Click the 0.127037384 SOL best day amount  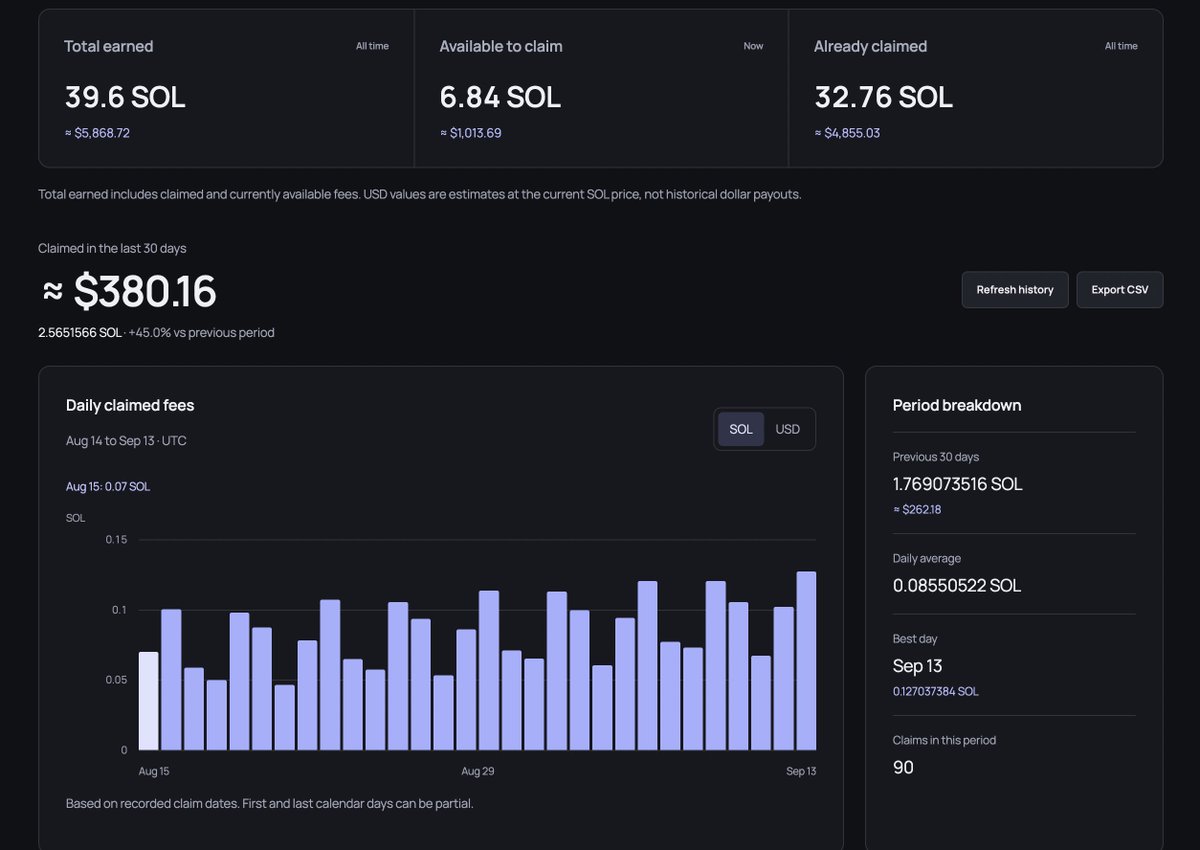click(936, 692)
